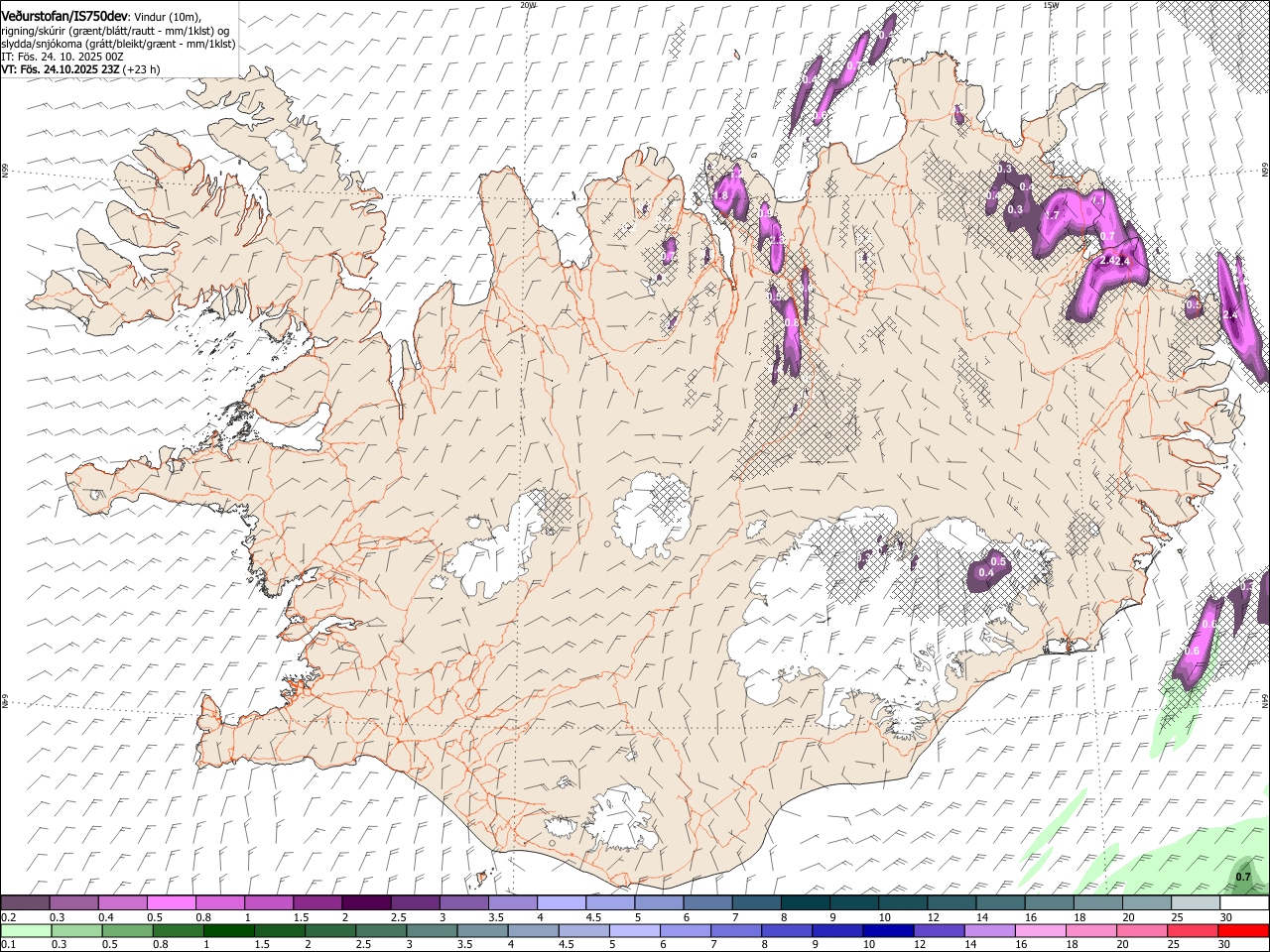1270x952 pixels.
Task: Click the 20W longitude label
Action: pos(528,5)
